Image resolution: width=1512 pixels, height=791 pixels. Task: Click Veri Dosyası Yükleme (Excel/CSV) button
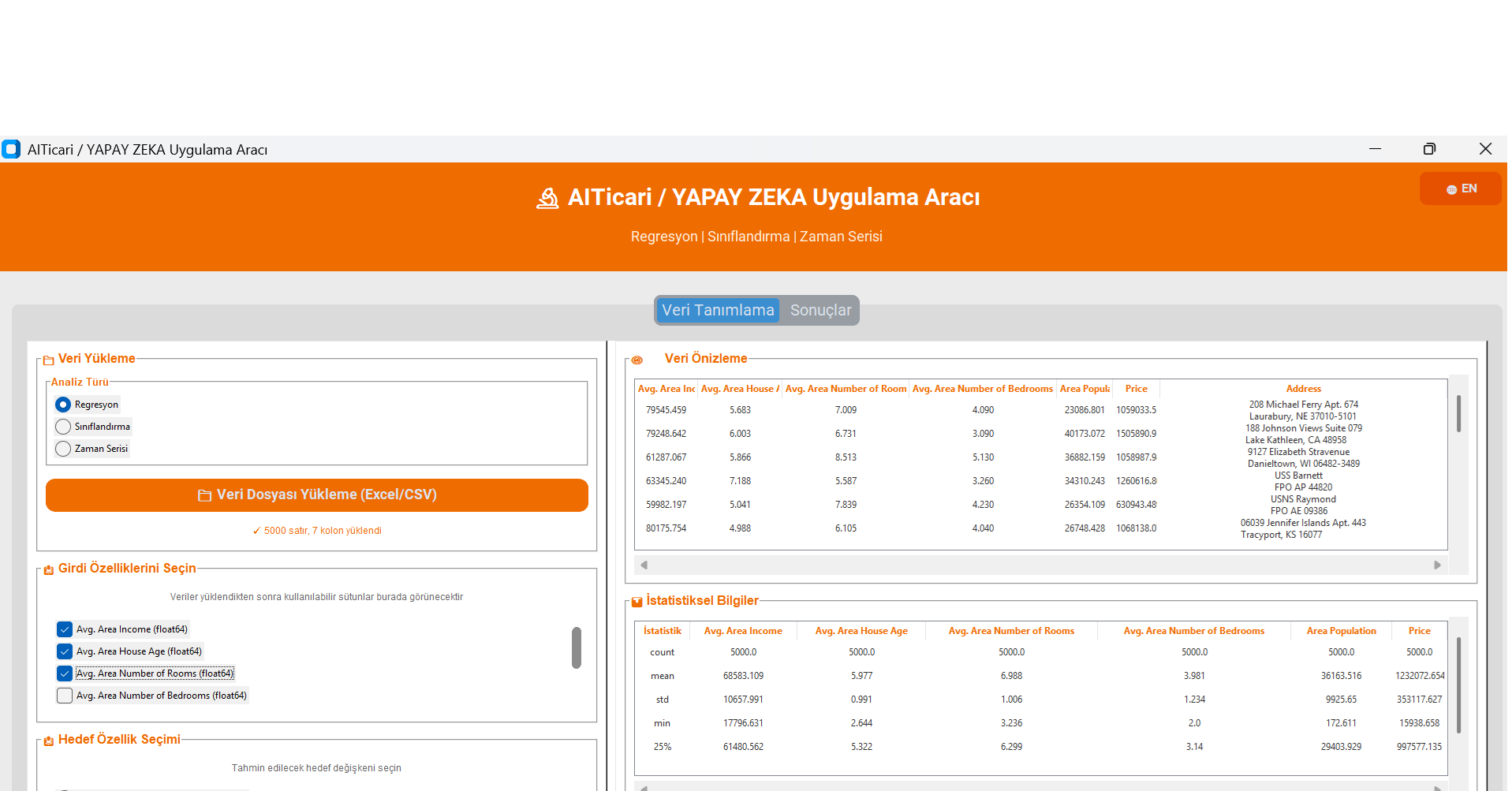[317, 495]
